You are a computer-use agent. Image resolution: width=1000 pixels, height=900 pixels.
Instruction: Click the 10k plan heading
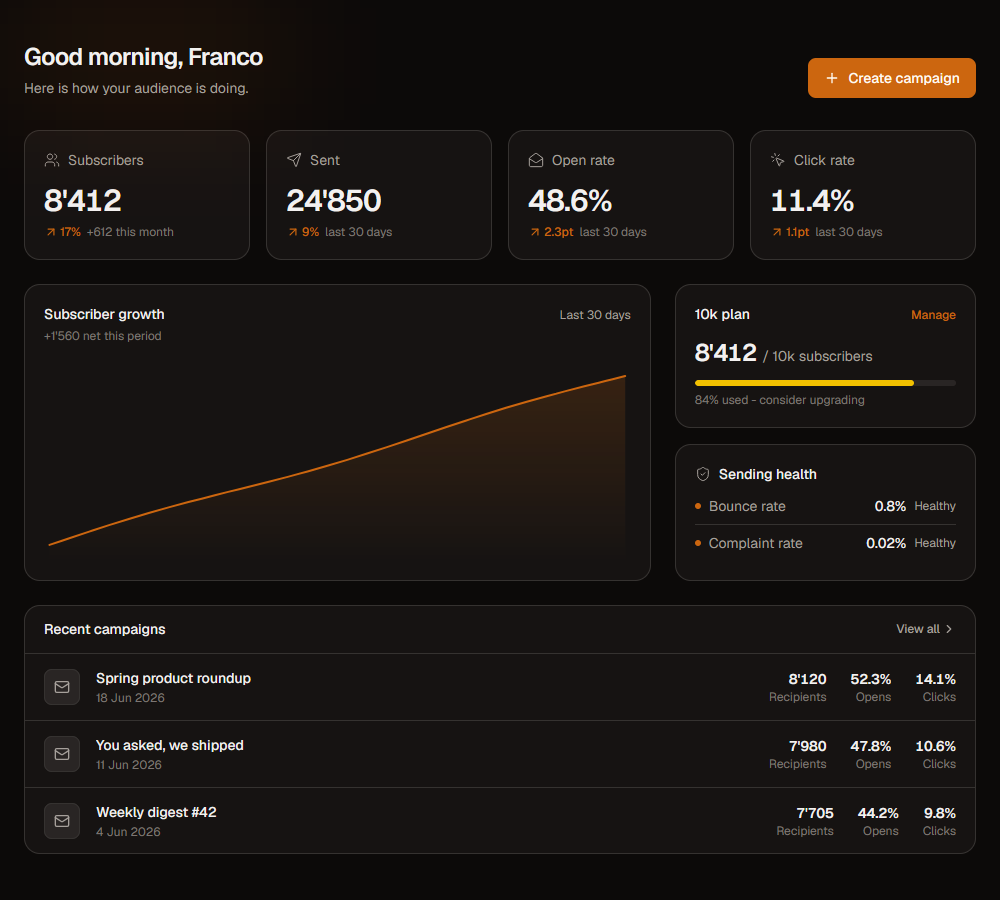722,314
